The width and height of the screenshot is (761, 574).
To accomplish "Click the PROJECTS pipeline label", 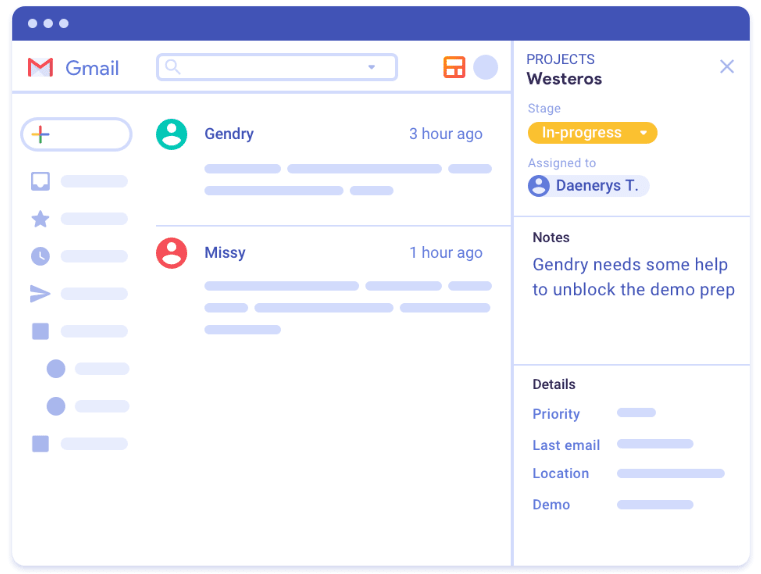I will pyautogui.click(x=561, y=59).
